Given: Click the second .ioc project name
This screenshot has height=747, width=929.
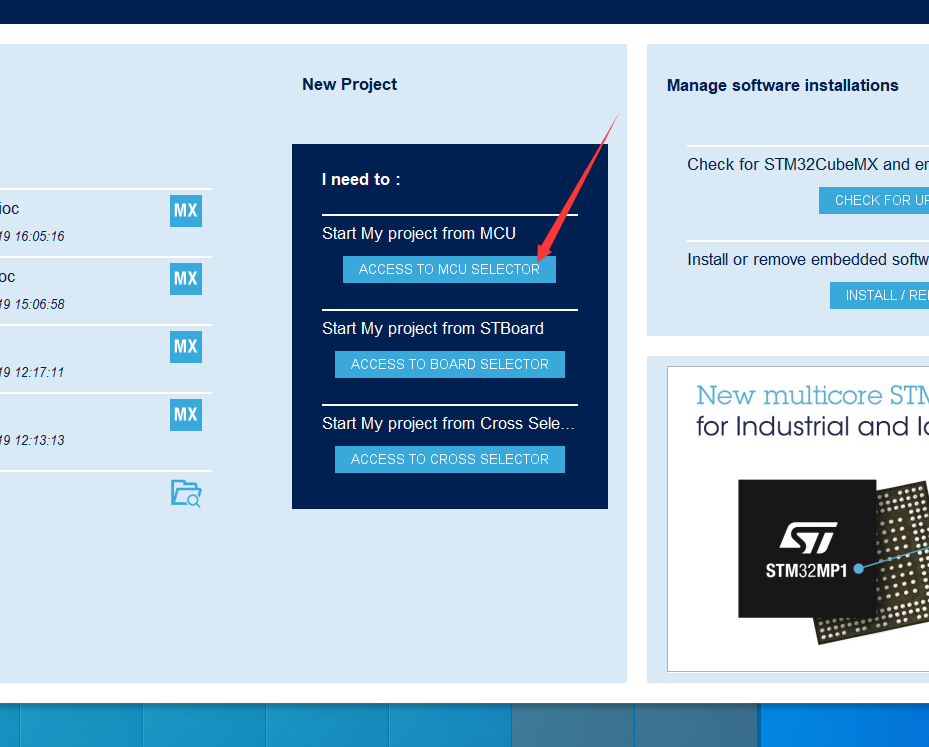Looking at the screenshot, I should click(8, 276).
